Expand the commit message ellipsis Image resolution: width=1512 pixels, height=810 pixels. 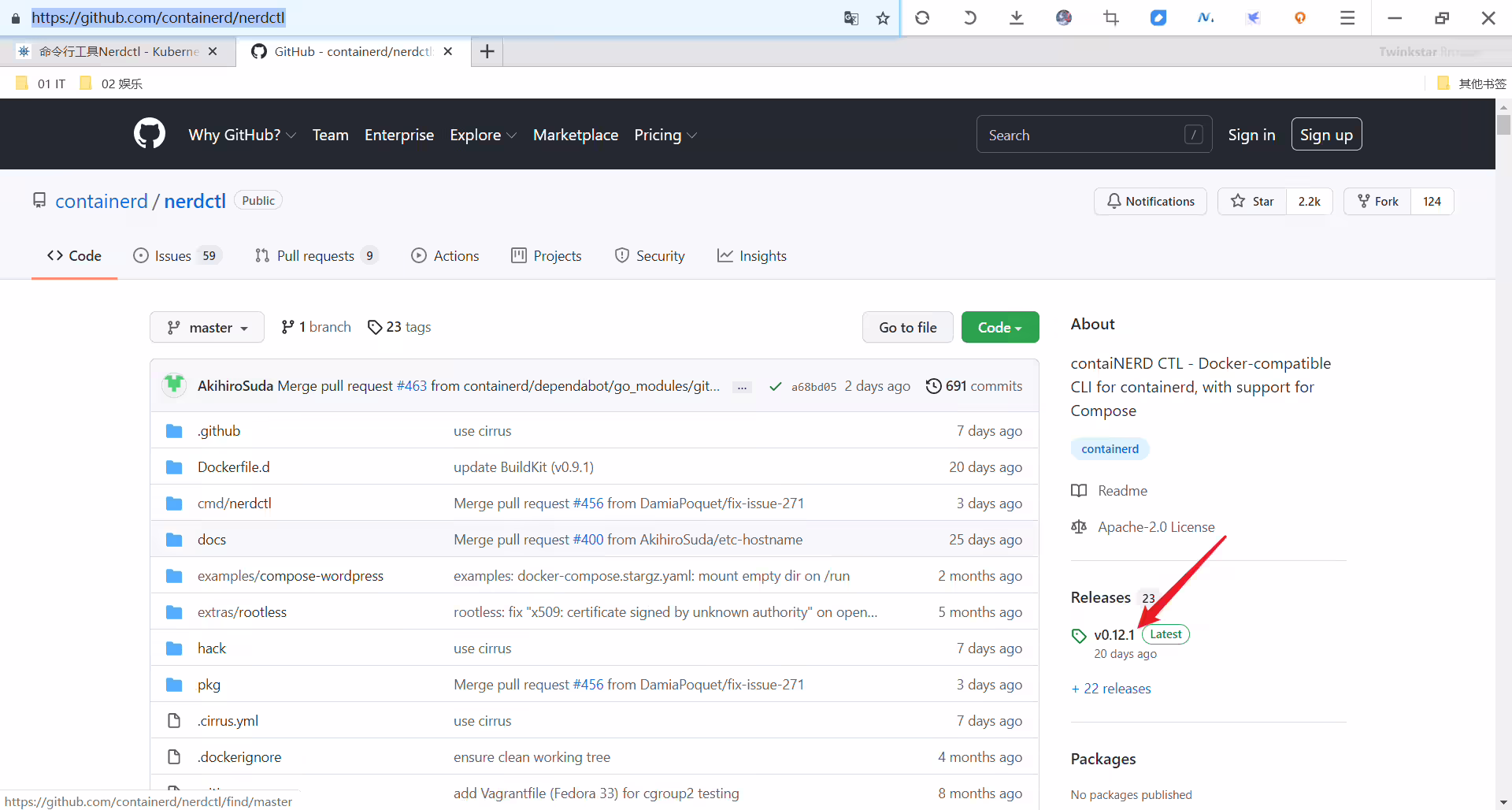point(742,387)
